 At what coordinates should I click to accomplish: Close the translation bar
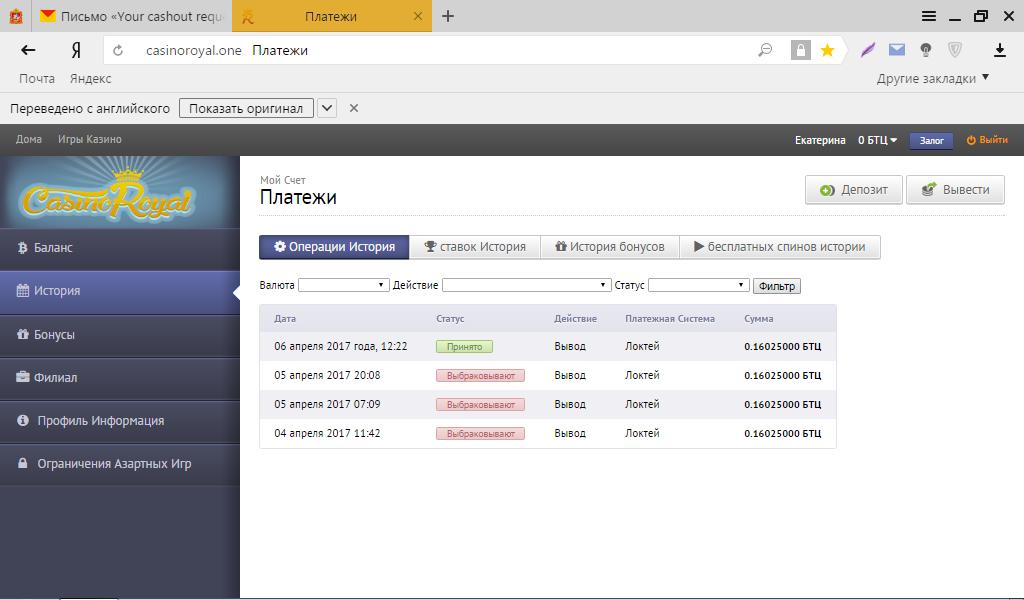point(353,108)
